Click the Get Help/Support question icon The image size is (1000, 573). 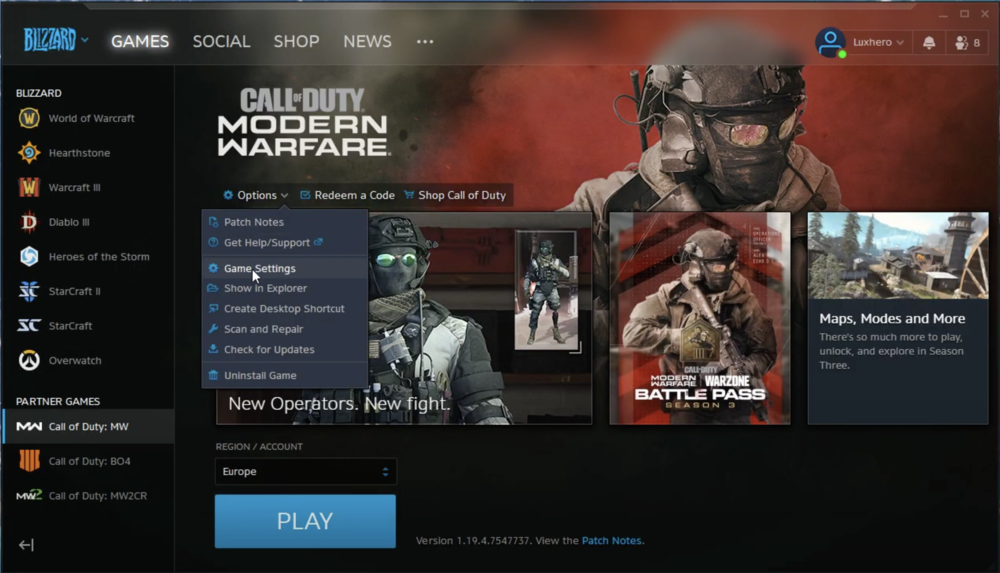click(x=214, y=242)
